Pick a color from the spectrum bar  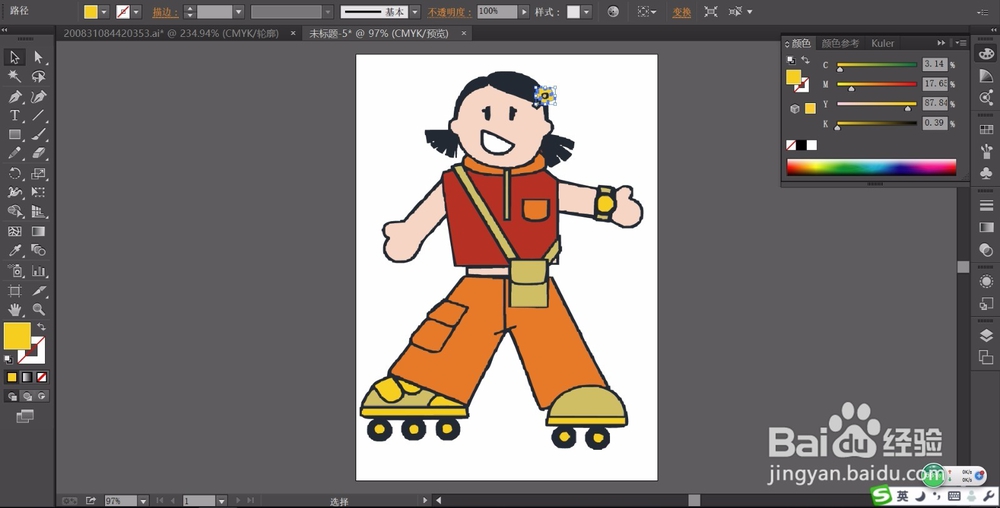point(871,167)
